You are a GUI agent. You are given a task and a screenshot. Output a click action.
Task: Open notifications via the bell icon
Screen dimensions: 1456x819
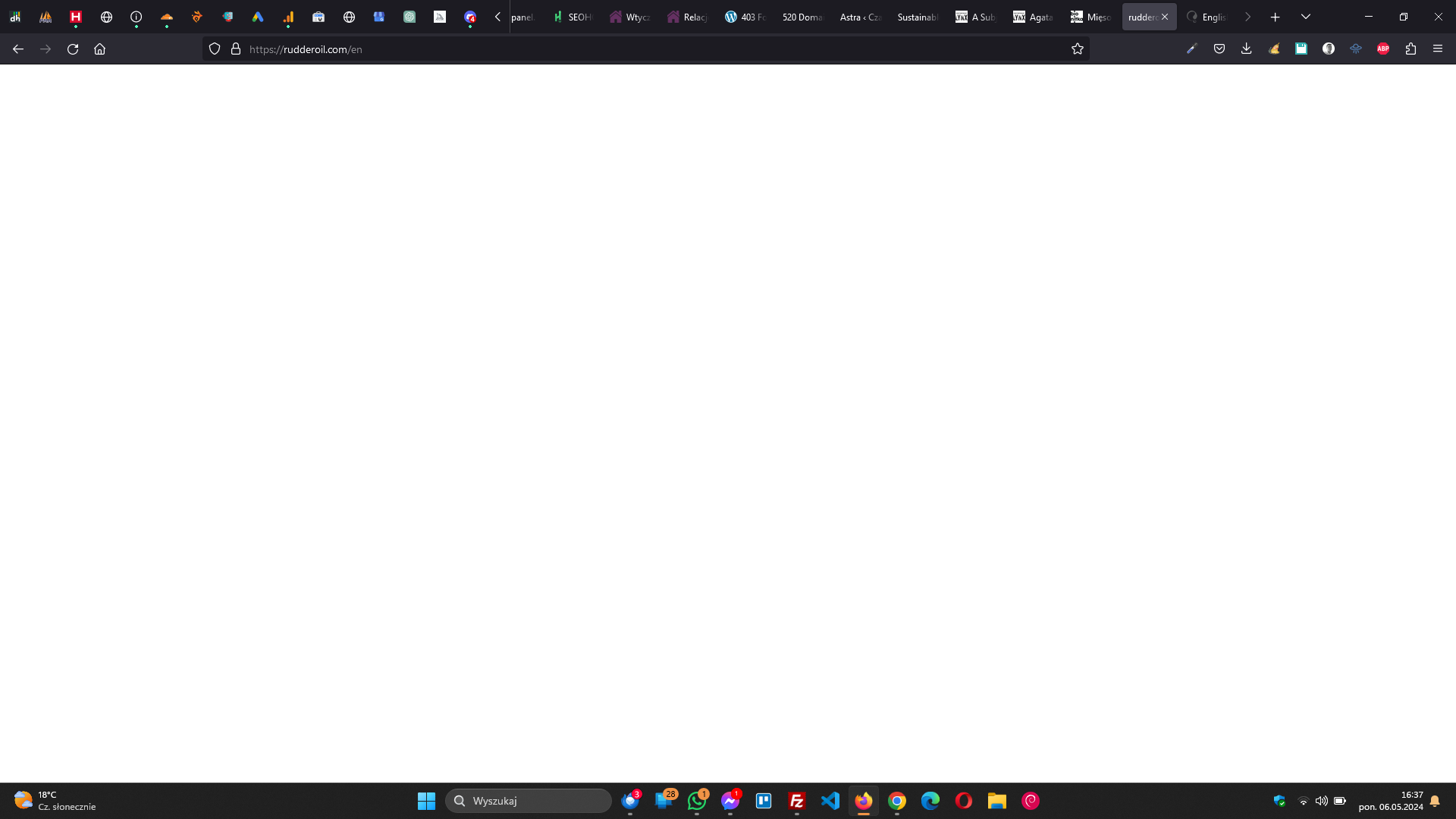pyautogui.click(x=1435, y=801)
